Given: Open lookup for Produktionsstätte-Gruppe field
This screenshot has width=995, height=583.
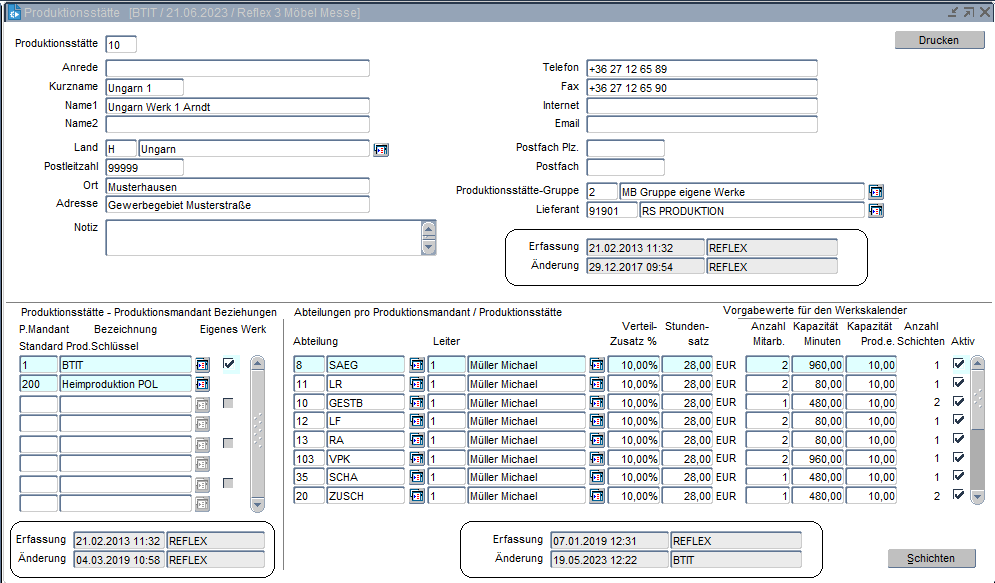Looking at the screenshot, I should 876,191.
